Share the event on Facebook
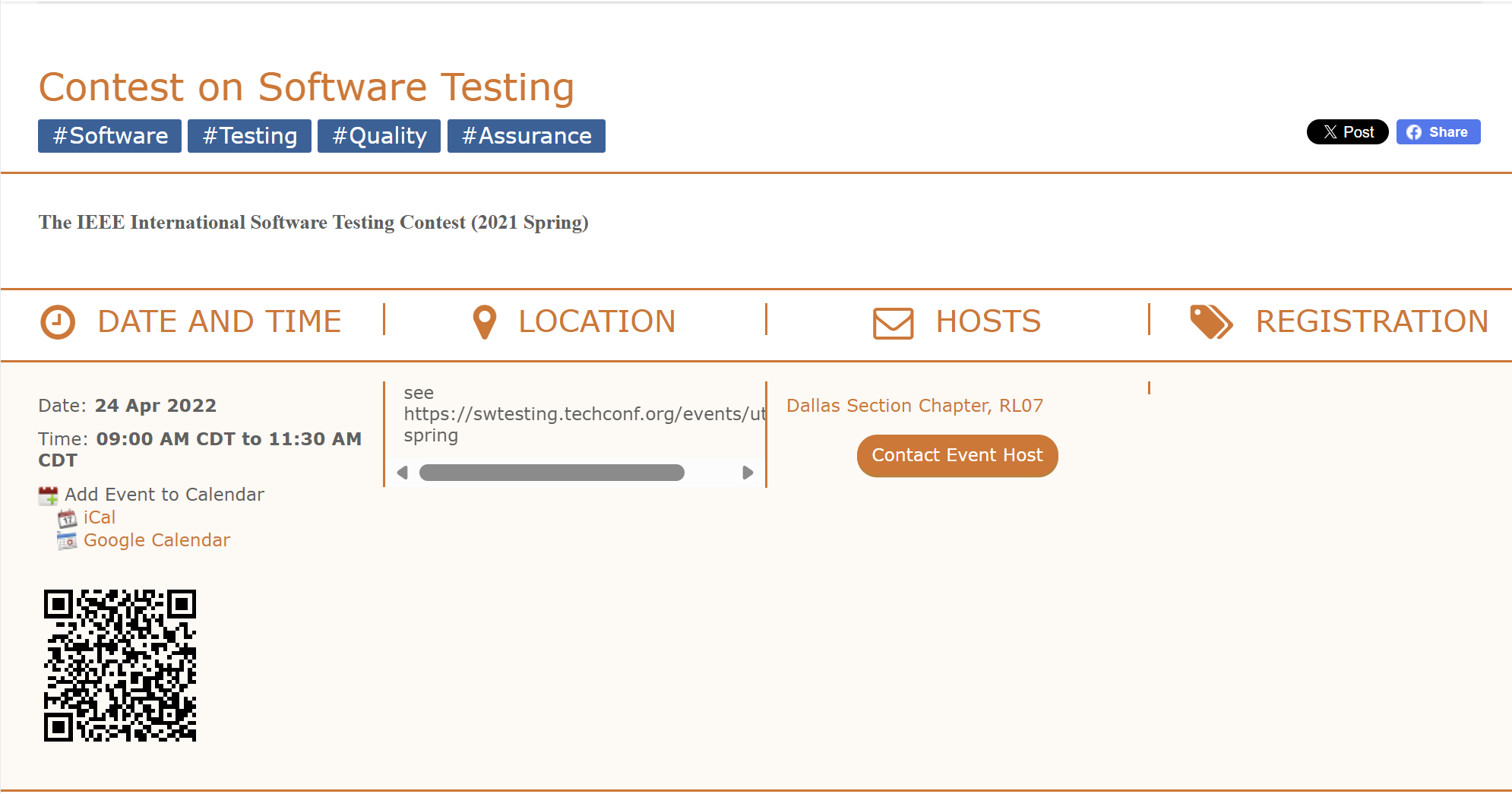Screen dimensions: 1512x794 [x=1438, y=132]
